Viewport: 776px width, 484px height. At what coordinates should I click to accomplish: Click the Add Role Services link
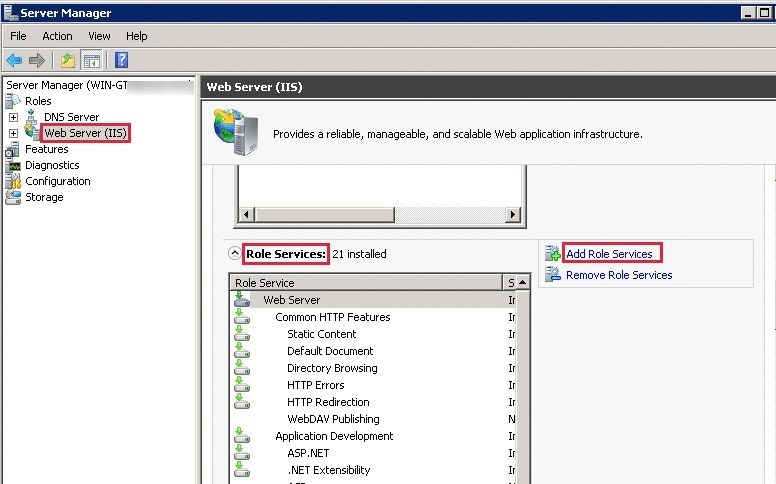(609, 254)
